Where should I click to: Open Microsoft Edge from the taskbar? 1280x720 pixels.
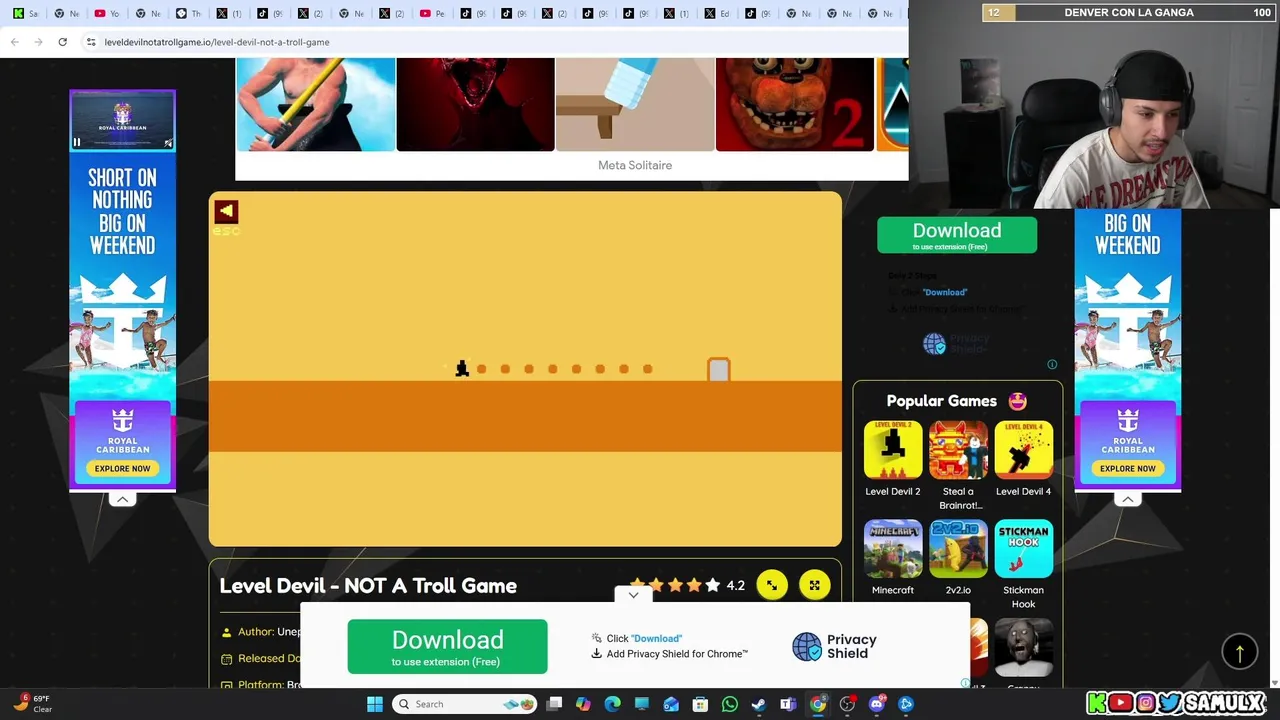point(612,704)
